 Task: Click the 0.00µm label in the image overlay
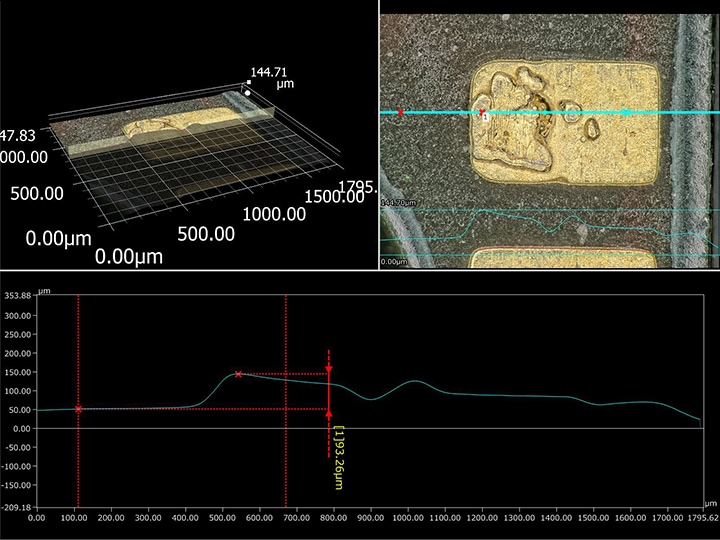pyautogui.click(x=393, y=262)
